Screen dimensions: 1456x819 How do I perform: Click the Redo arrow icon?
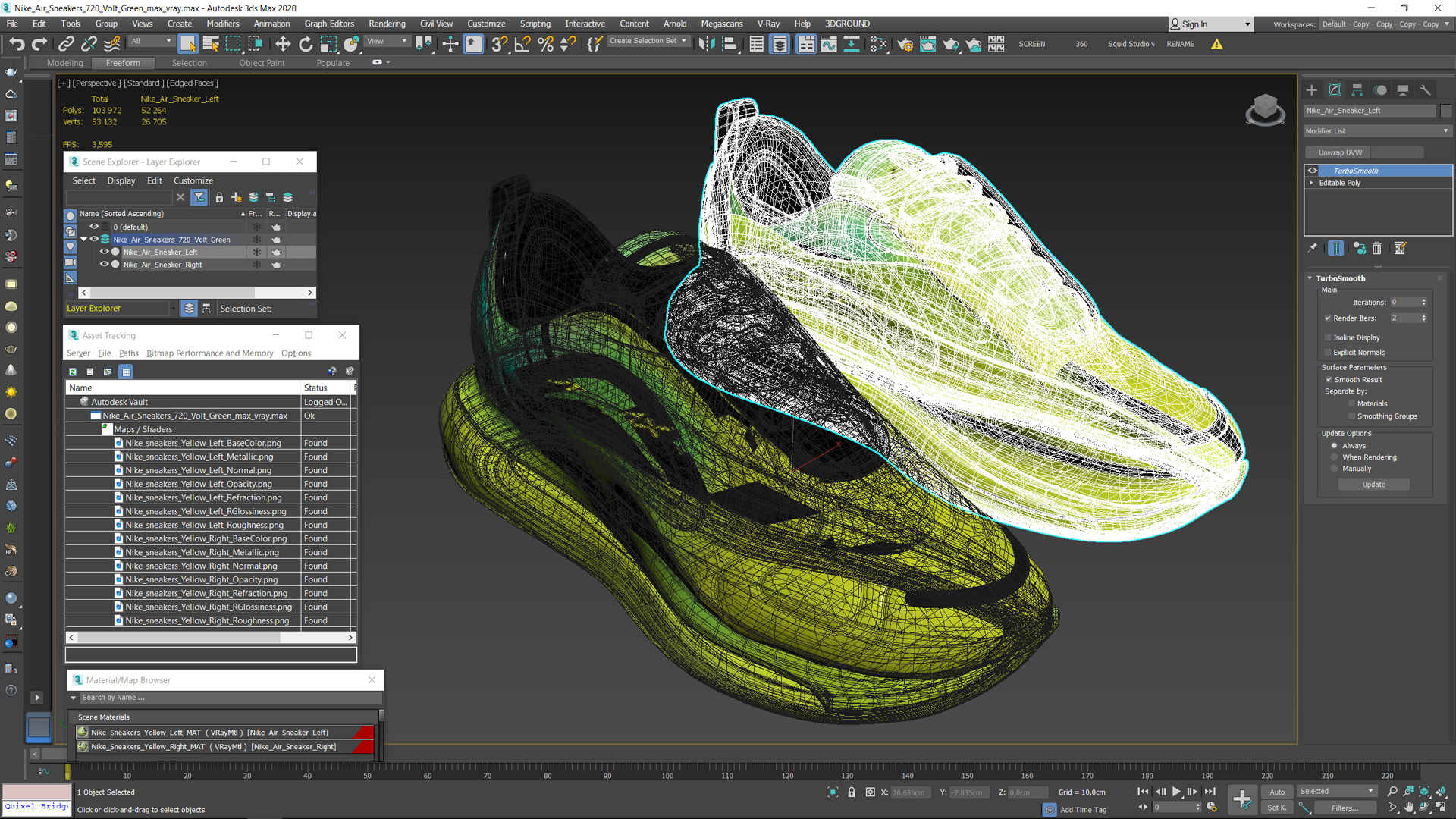[x=39, y=44]
